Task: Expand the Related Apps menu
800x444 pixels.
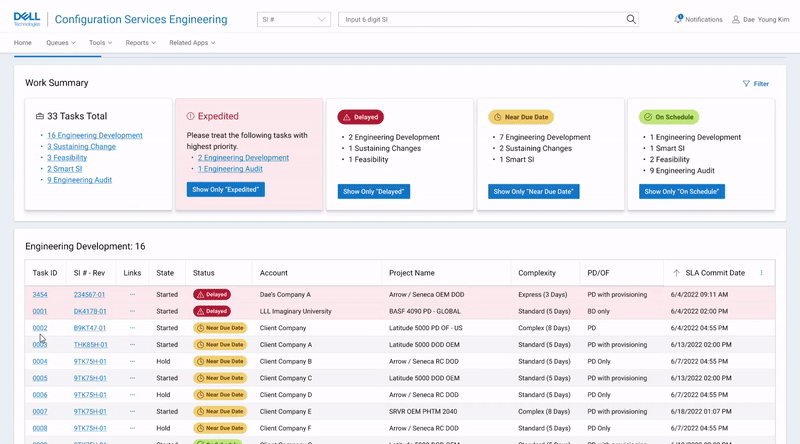Action: pos(192,43)
